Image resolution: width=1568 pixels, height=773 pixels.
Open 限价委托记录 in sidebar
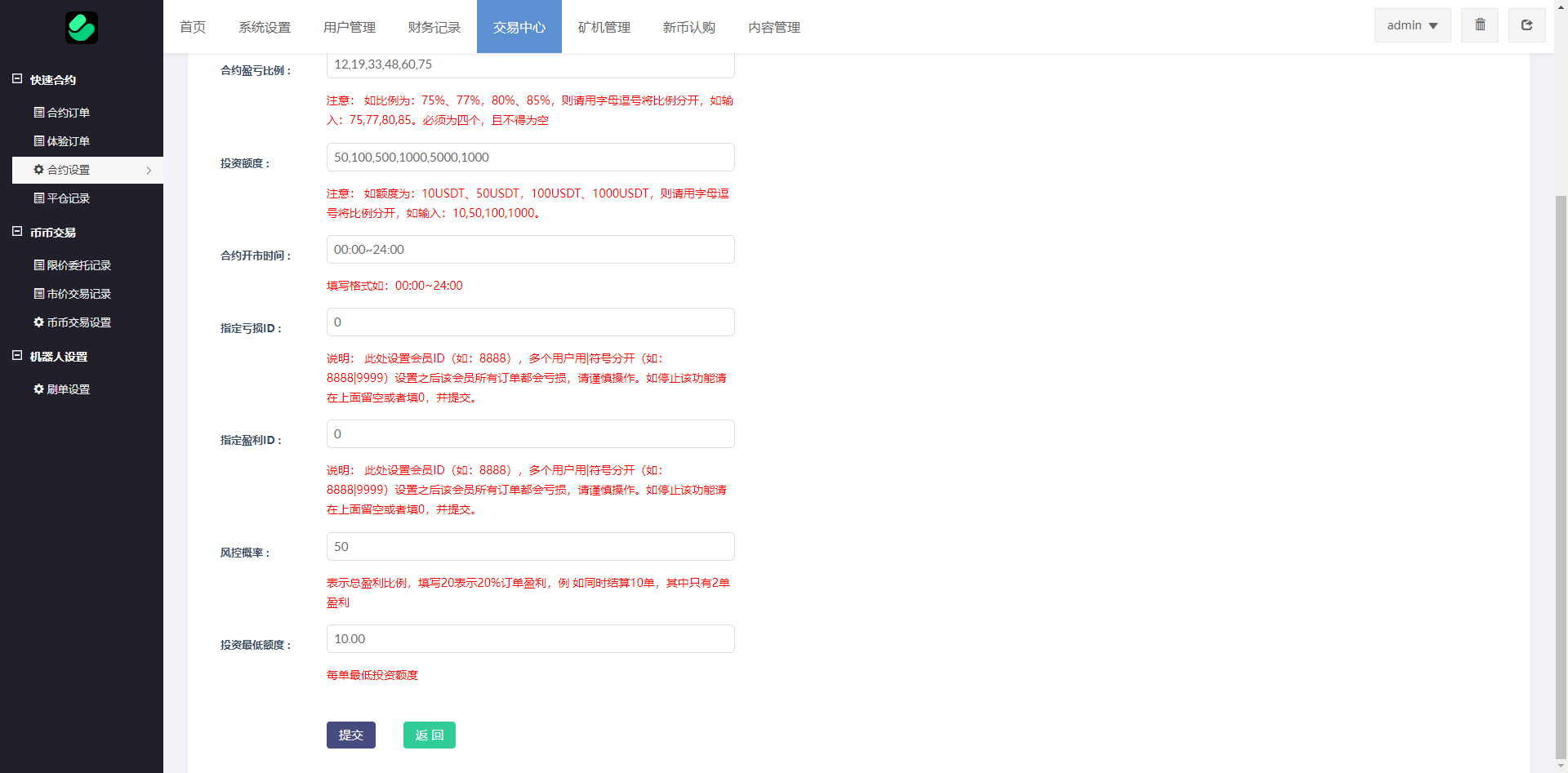point(78,265)
